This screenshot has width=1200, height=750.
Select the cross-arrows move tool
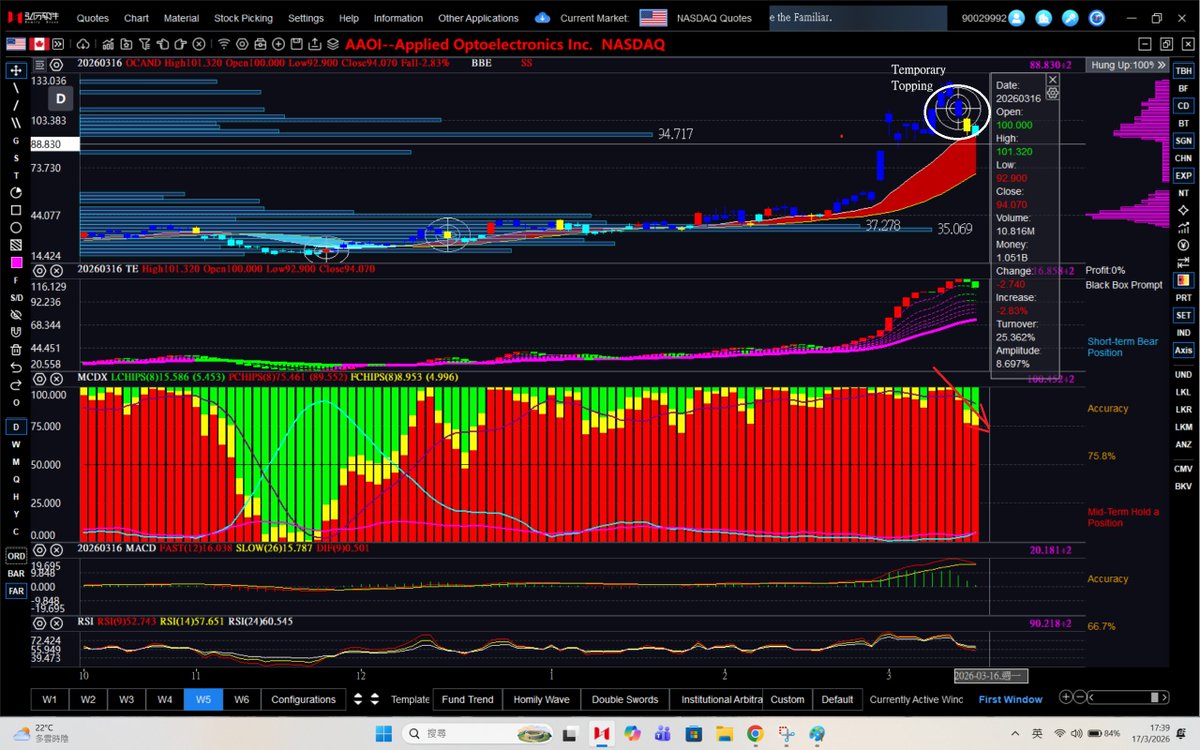coord(16,70)
